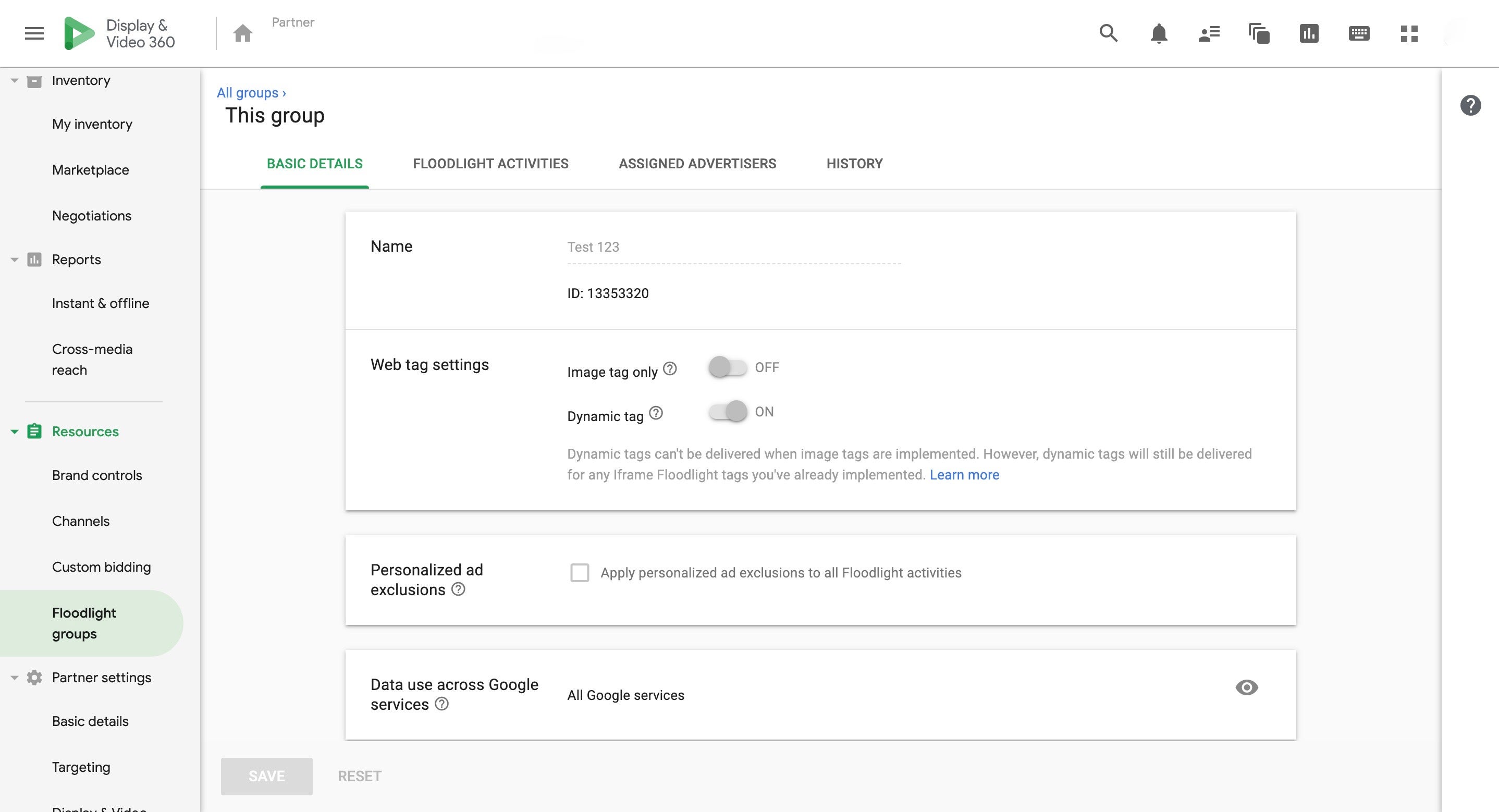Open the keyboard shortcuts icon
This screenshot has width=1499, height=812.
click(x=1358, y=33)
